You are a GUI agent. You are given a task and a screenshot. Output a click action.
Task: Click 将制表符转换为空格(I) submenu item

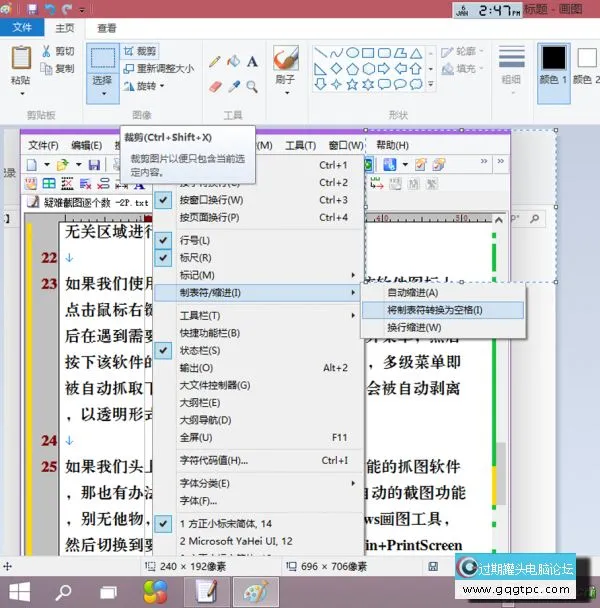pos(443,310)
